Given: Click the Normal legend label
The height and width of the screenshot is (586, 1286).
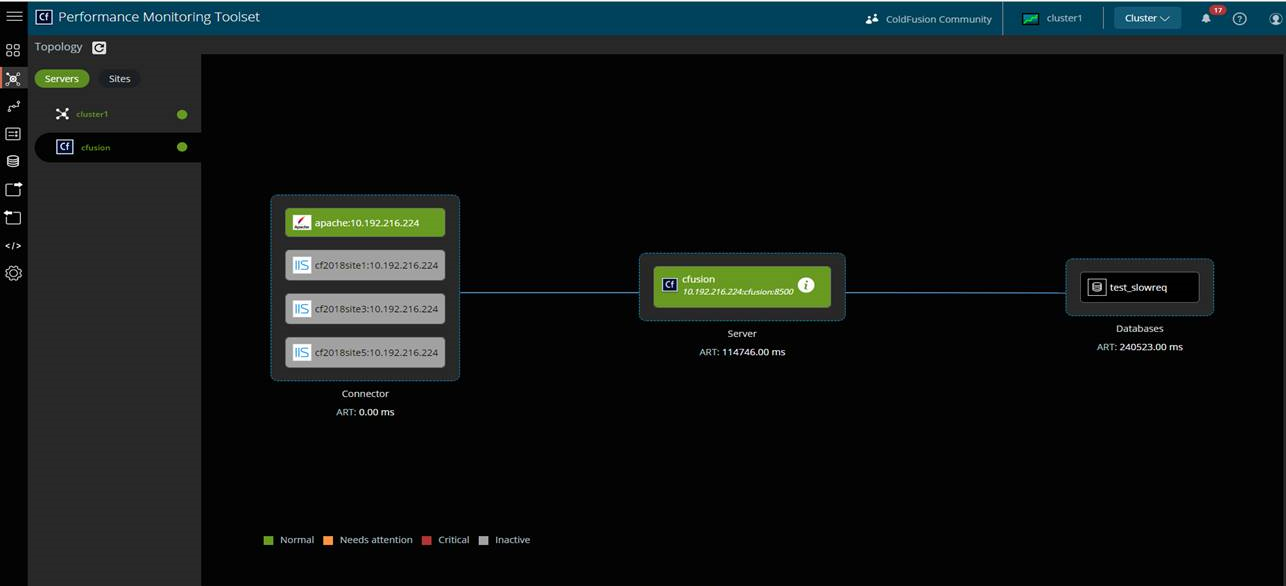Looking at the screenshot, I should 297,540.
